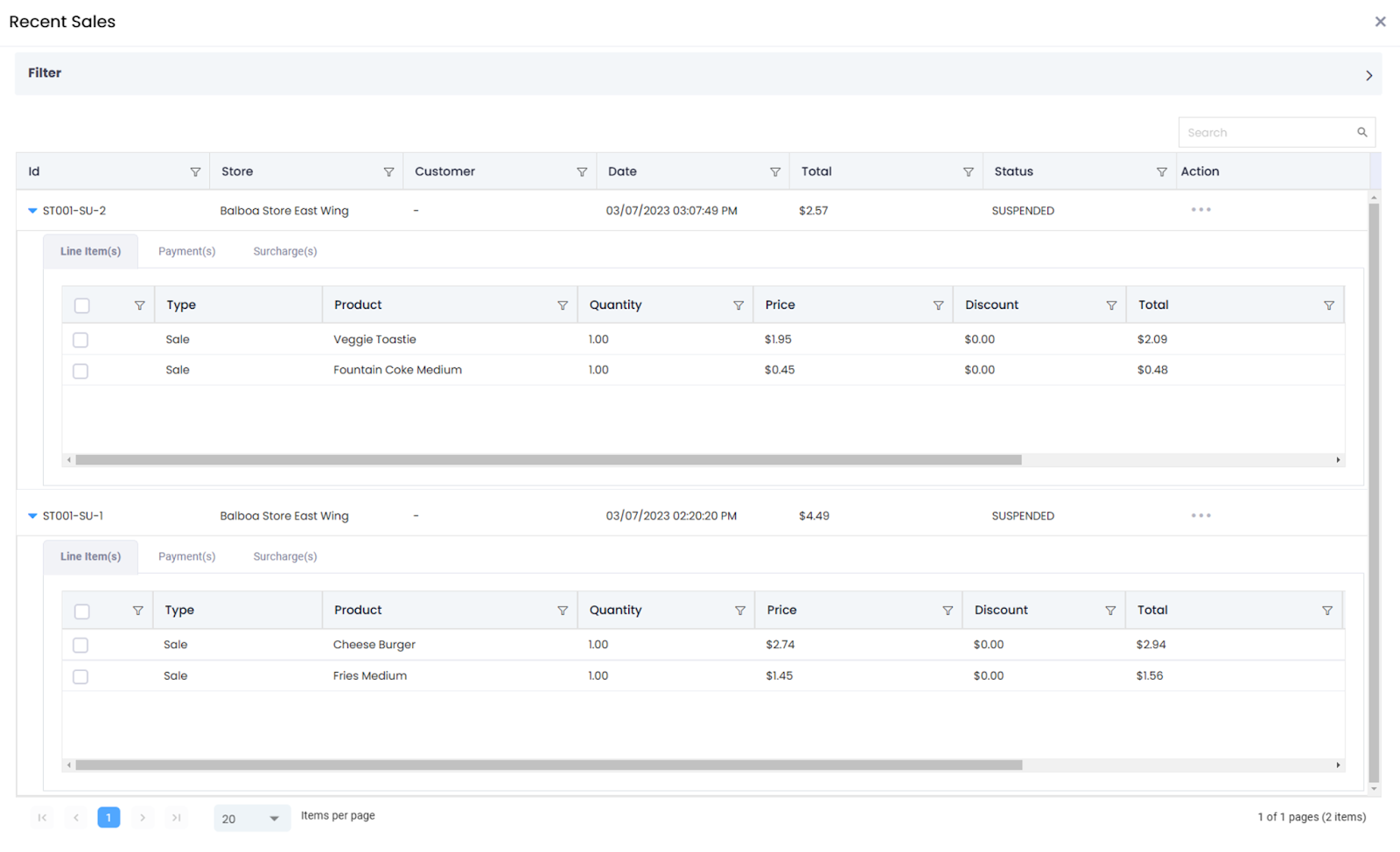
Task: Focus the Search input field
Action: tap(1266, 133)
